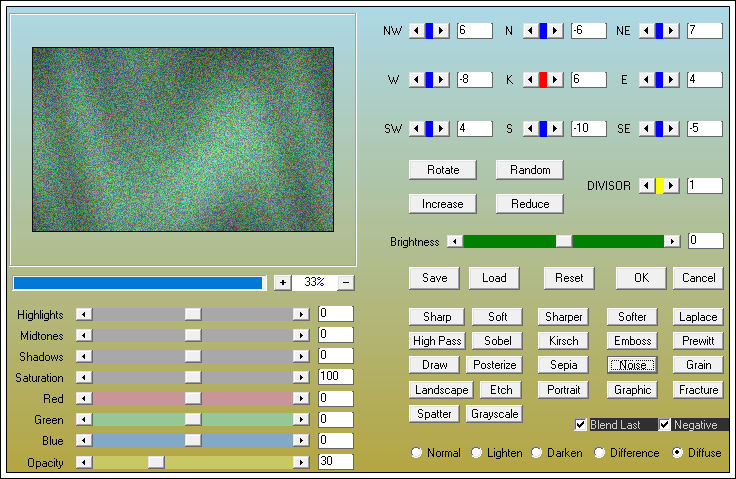
Task: Select the Difference radio option
Action: click(x=599, y=453)
